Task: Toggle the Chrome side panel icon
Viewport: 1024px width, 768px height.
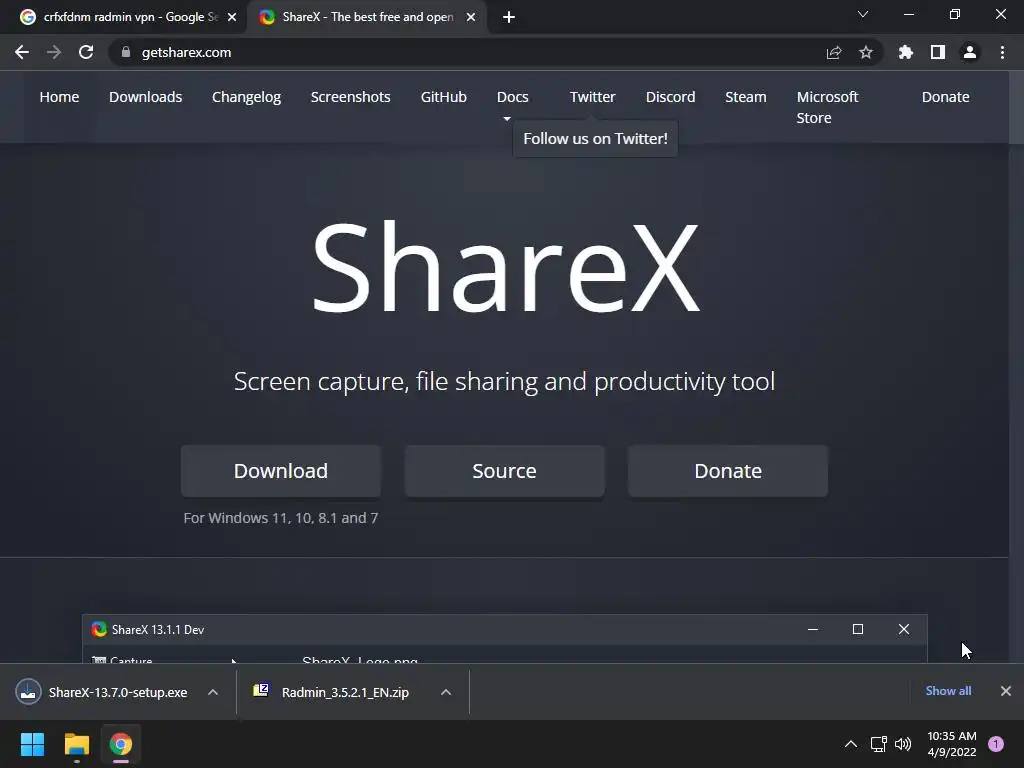Action: (938, 52)
